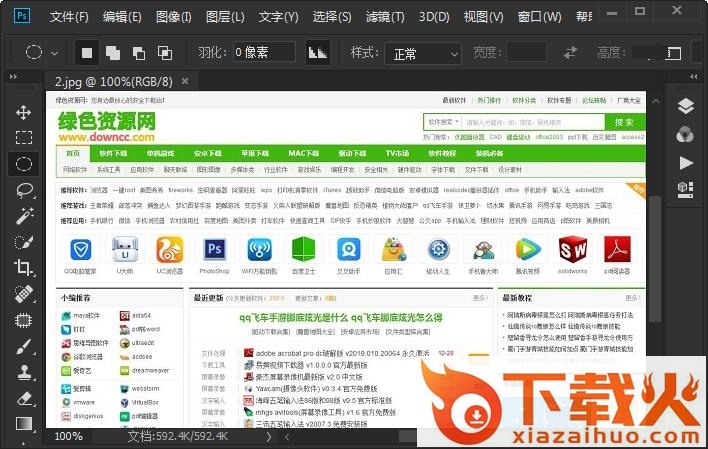Click the 首页 tab in the image

tap(73, 154)
